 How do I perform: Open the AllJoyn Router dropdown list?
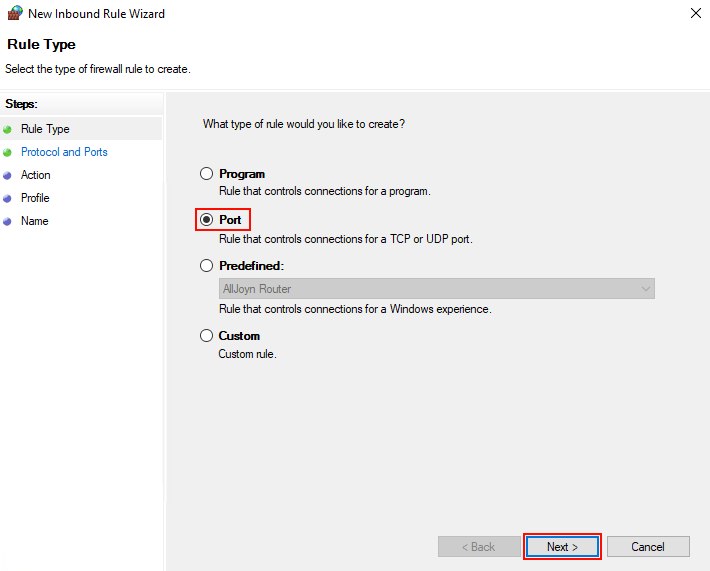[436, 289]
